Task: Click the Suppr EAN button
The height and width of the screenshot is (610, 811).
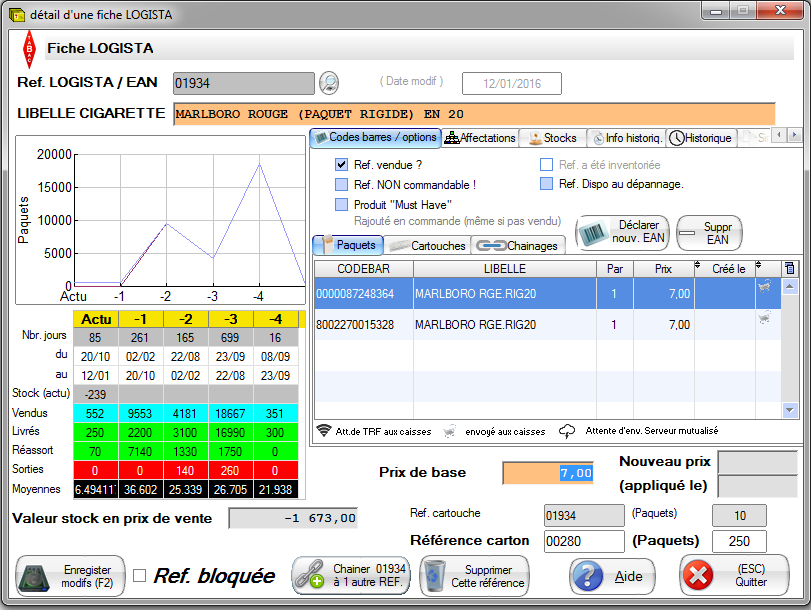Action: point(709,233)
